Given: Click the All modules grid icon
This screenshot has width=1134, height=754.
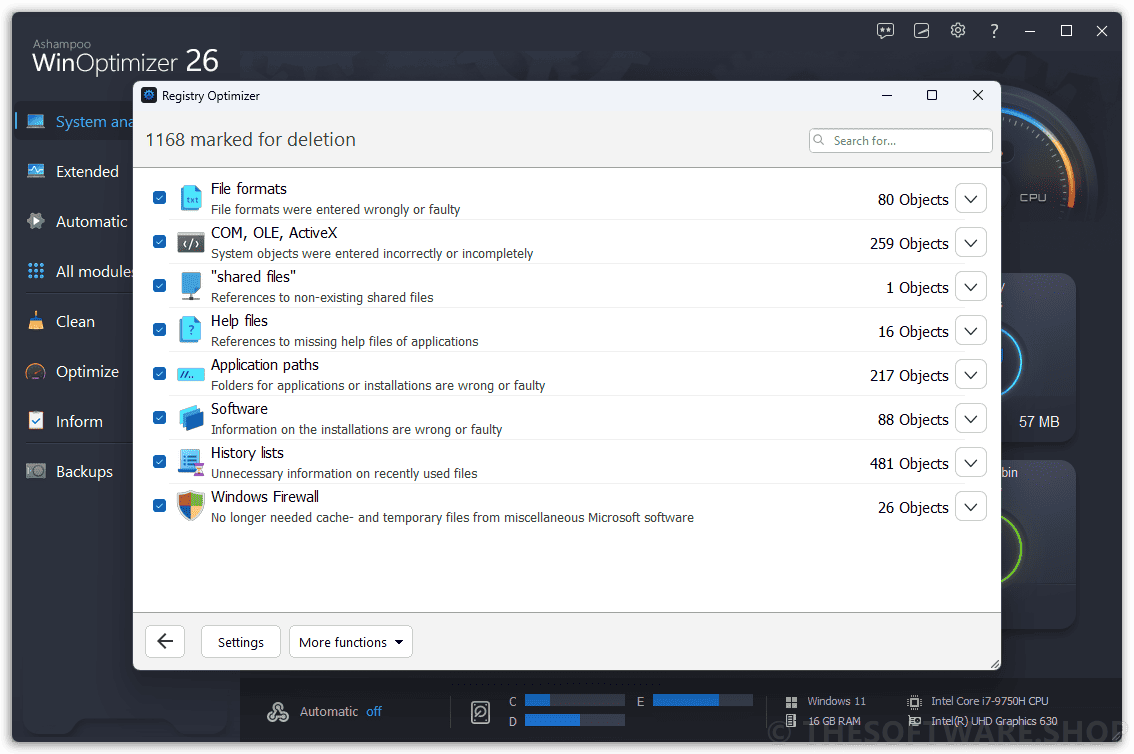Looking at the screenshot, I should point(35,271).
